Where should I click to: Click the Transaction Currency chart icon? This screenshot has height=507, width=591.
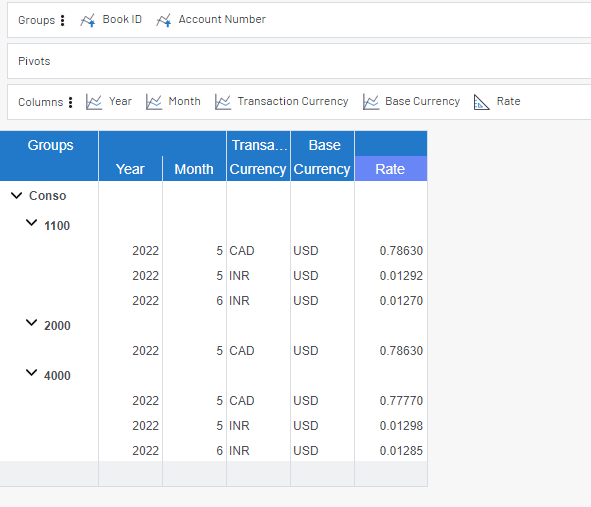[x=223, y=102]
